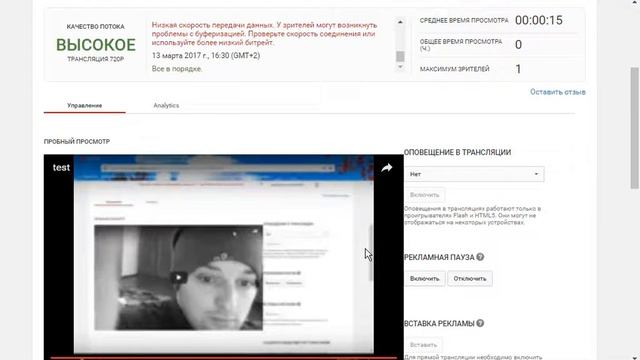Click the ПРОБНЫЙ ПРОСМОТР heading
Image resolution: width=640 pixels, height=360 pixels.
point(77,141)
